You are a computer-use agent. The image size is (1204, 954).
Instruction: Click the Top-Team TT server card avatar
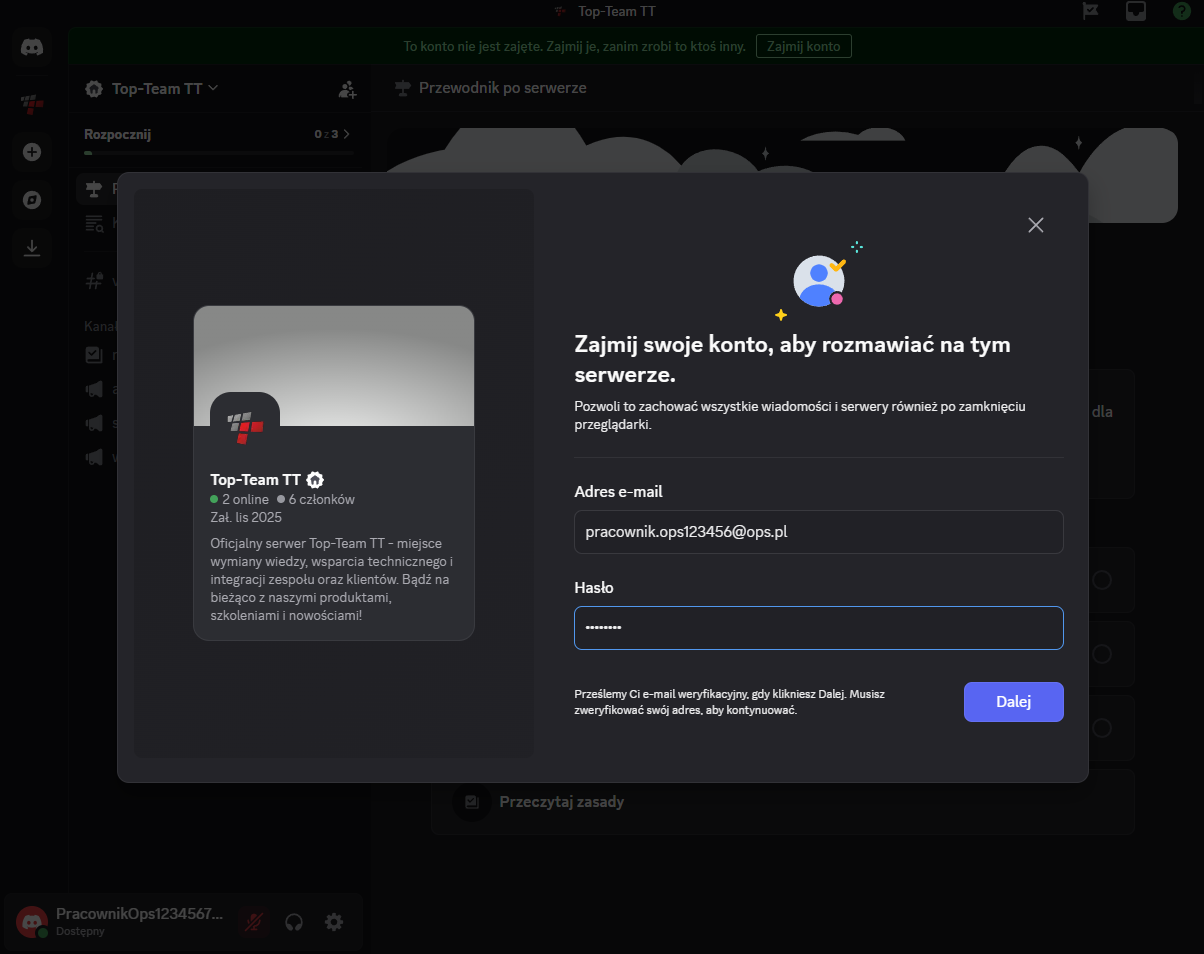point(245,427)
